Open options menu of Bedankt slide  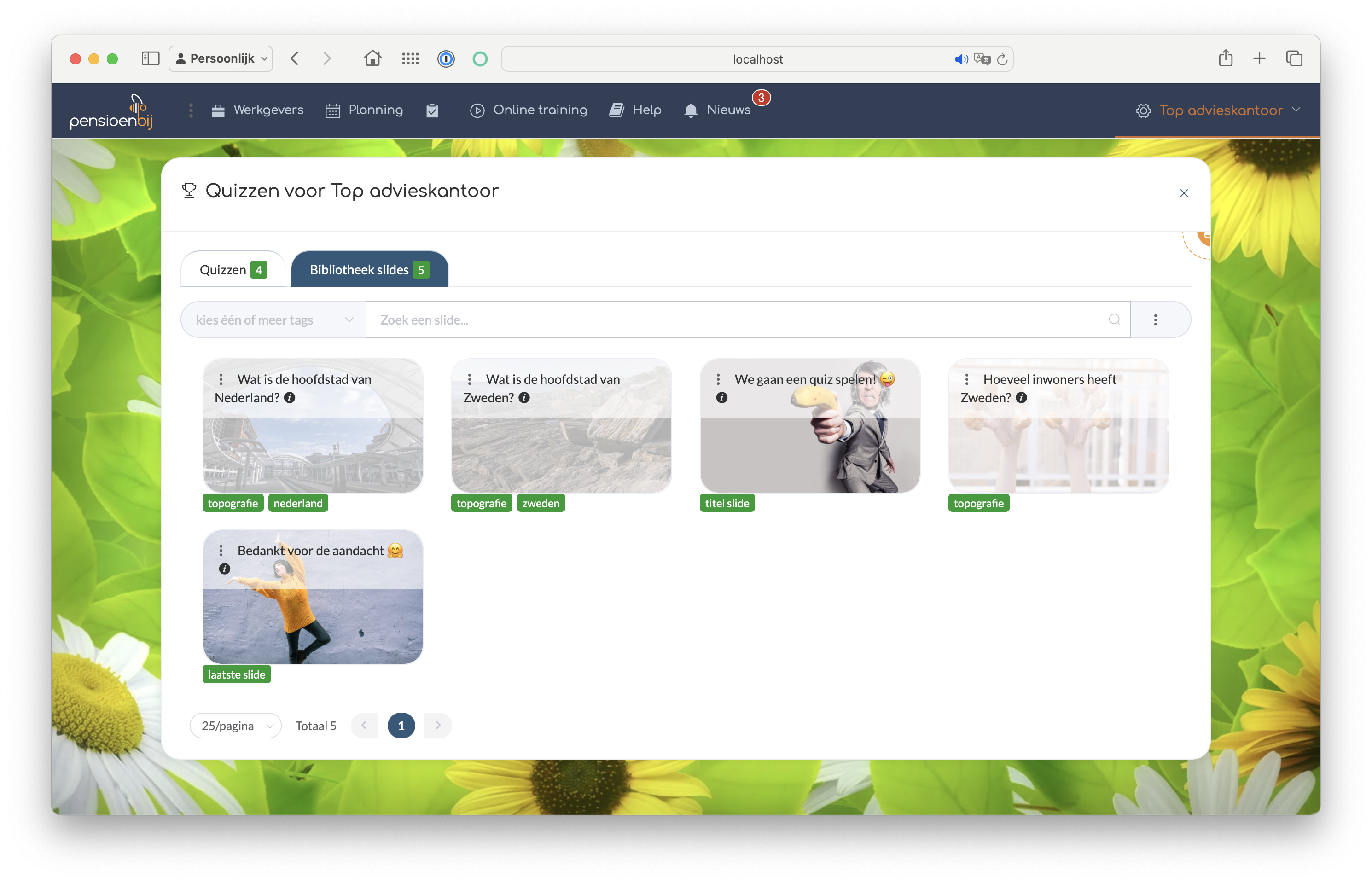pos(221,551)
